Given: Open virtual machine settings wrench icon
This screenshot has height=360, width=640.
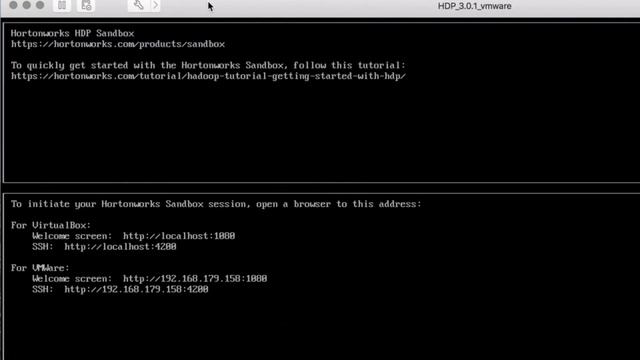Looking at the screenshot, I should coord(139,5).
